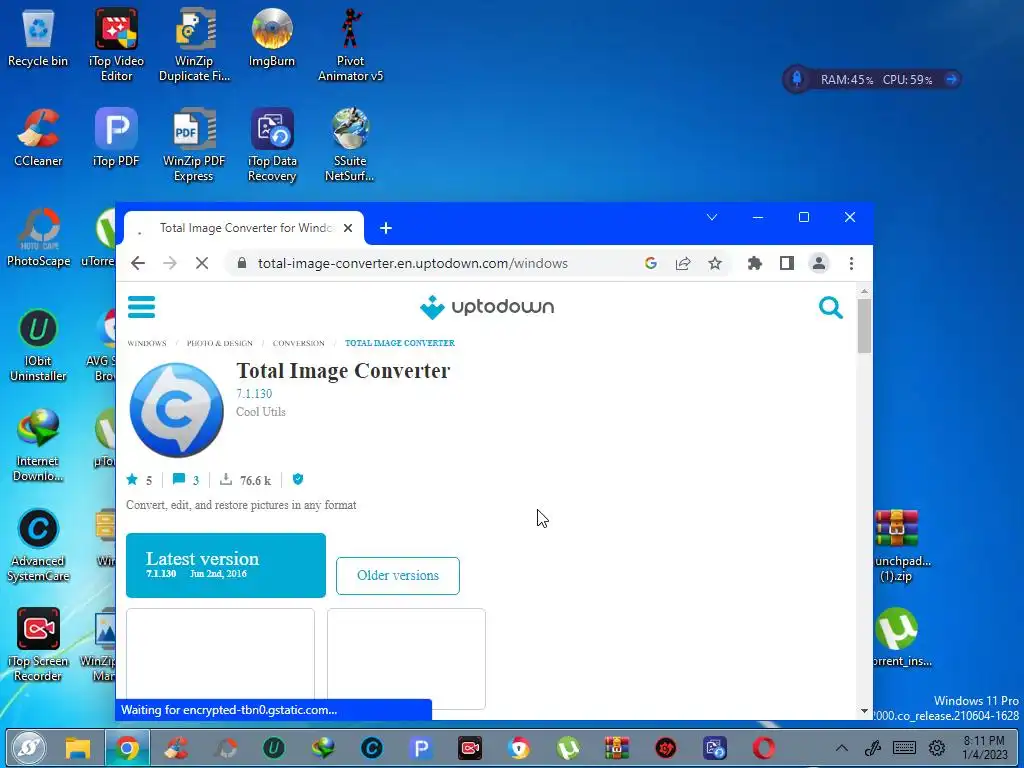The image size is (1024, 768).
Task: Open ImgBurn desktop icon
Action: (272, 39)
